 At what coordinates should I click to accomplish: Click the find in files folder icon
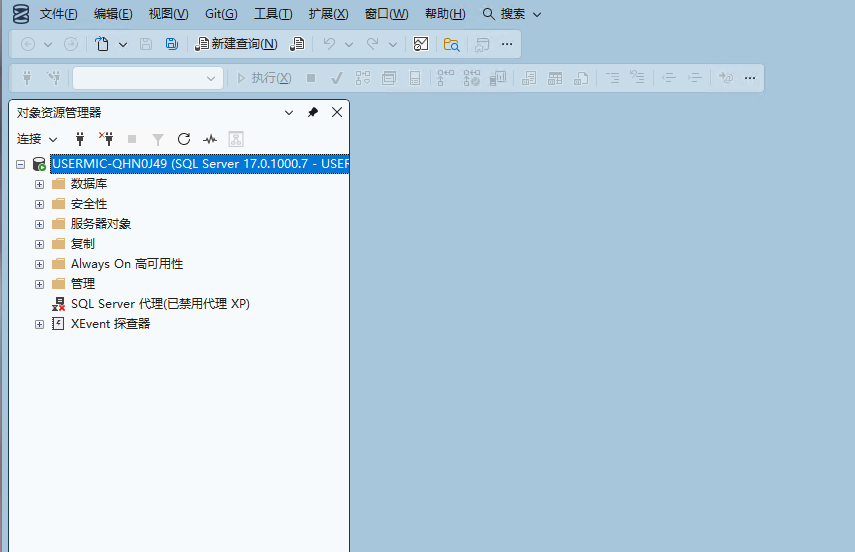pos(451,44)
